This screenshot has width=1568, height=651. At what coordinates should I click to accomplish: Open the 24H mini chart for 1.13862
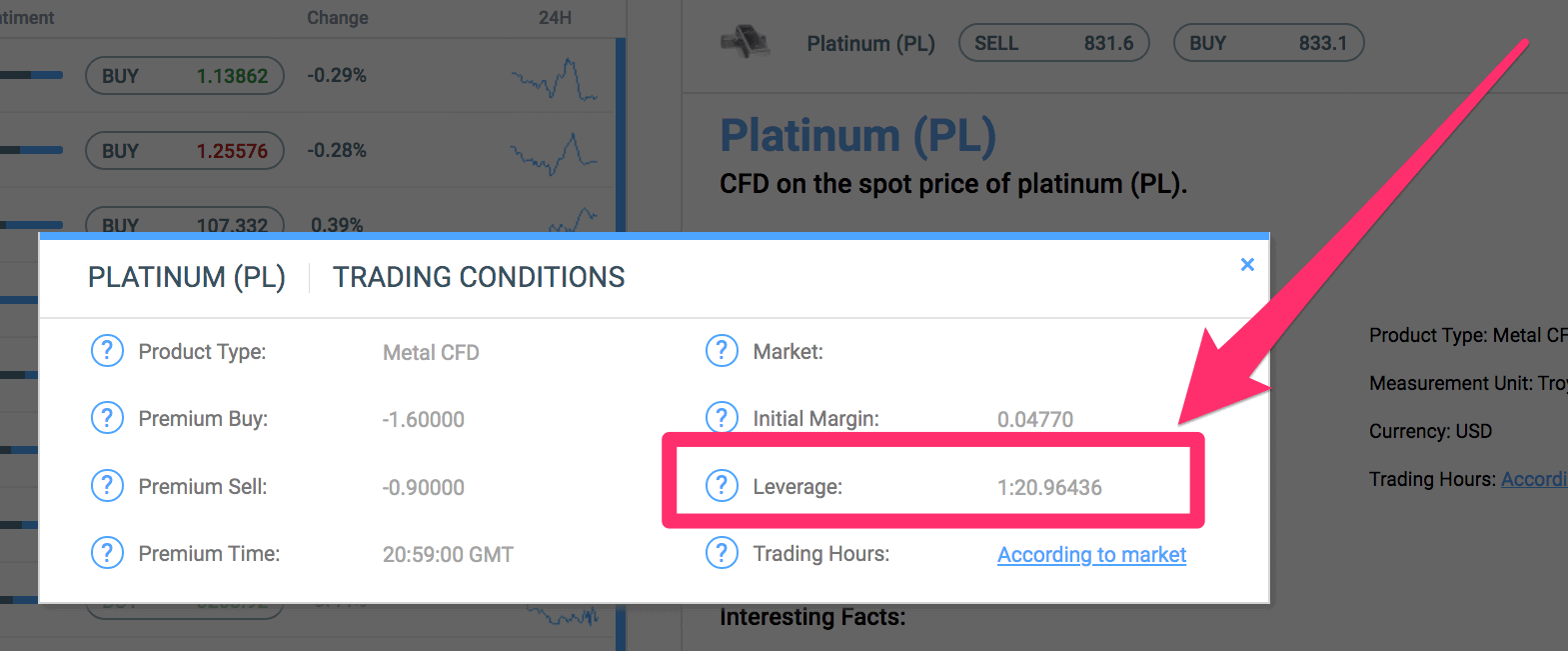coord(555,79)
